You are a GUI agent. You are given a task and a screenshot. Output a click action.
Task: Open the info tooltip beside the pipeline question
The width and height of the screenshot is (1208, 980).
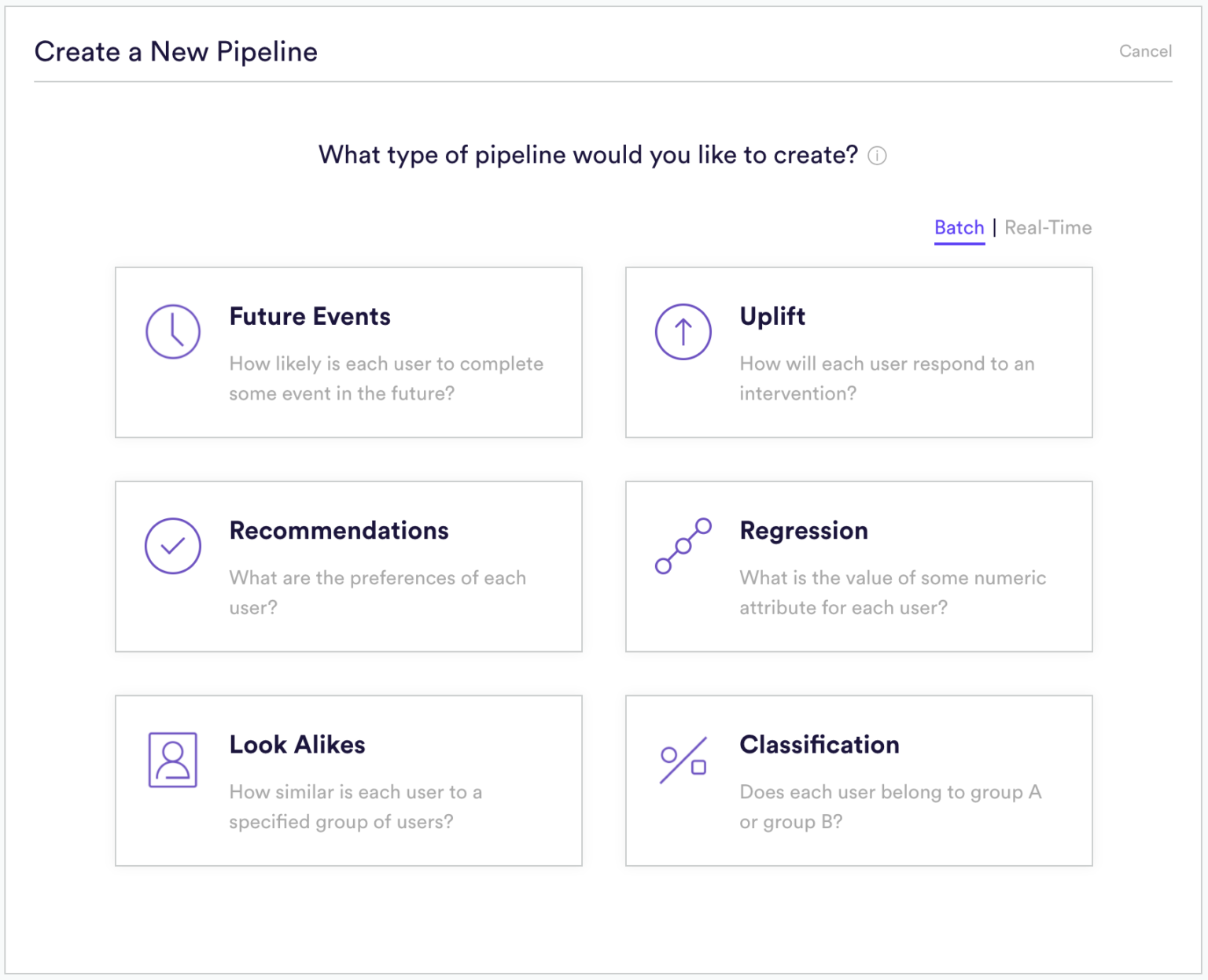pyautogui.click(x=877, y=156)
